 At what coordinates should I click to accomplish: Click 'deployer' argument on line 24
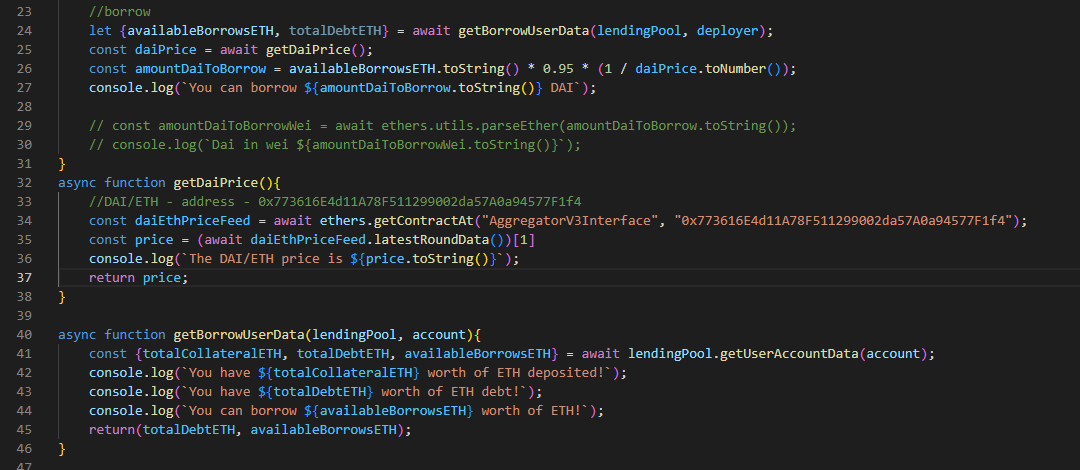727,31
